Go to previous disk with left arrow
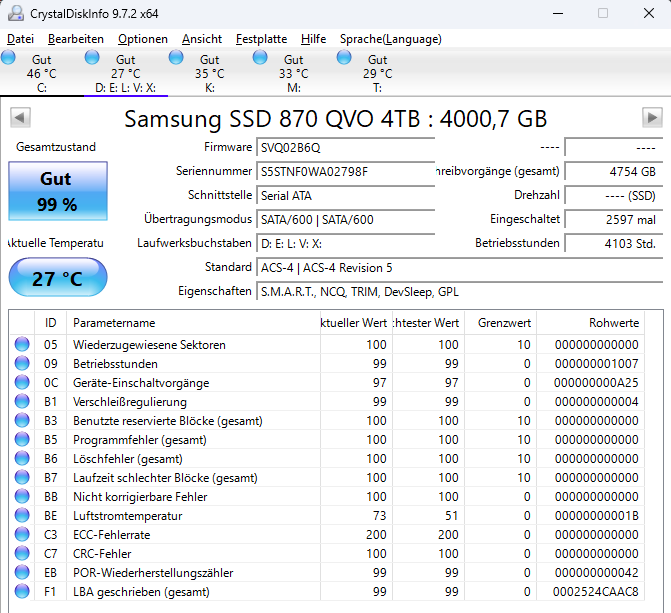This screenshot has width=671, height=613. tap(20, 118)
